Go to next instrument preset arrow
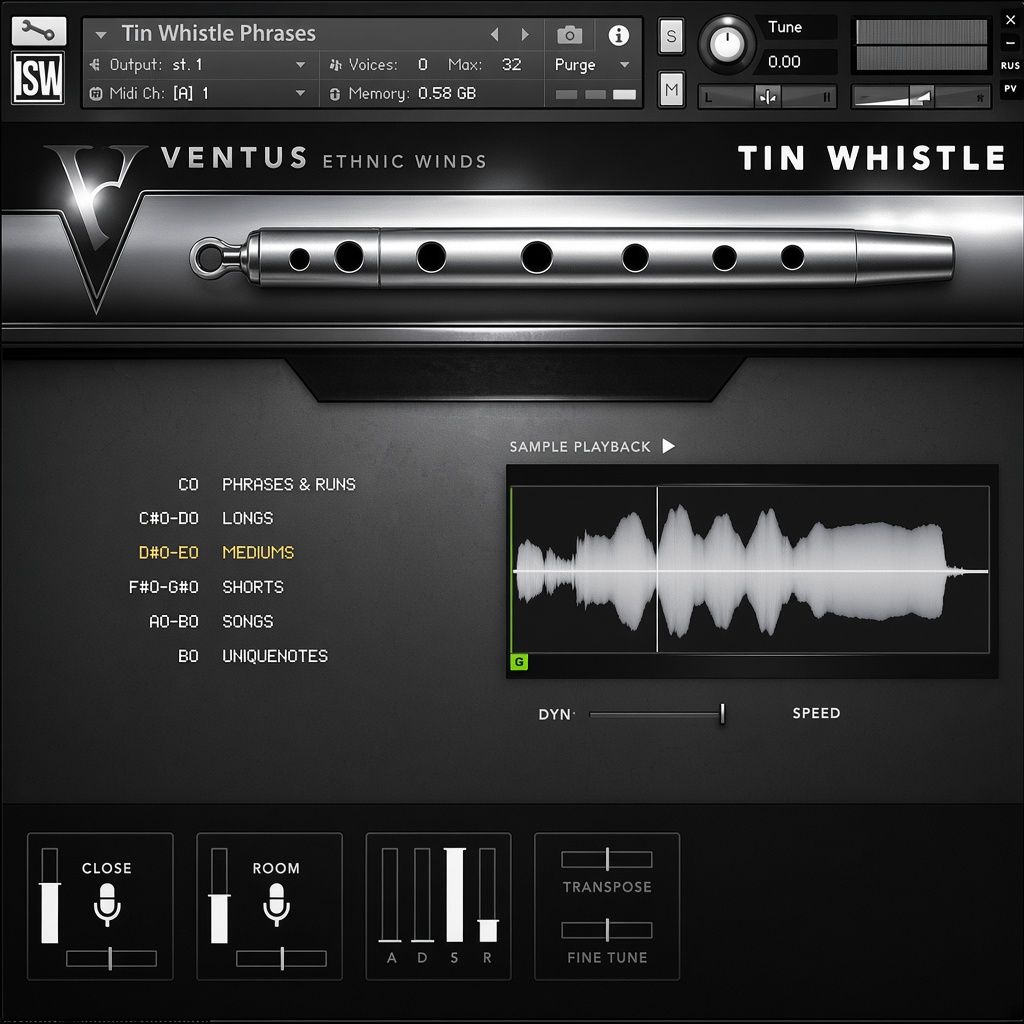The height and width of the screenshot is (1024, 1024). pyautogui.click(x=525, y=34)
